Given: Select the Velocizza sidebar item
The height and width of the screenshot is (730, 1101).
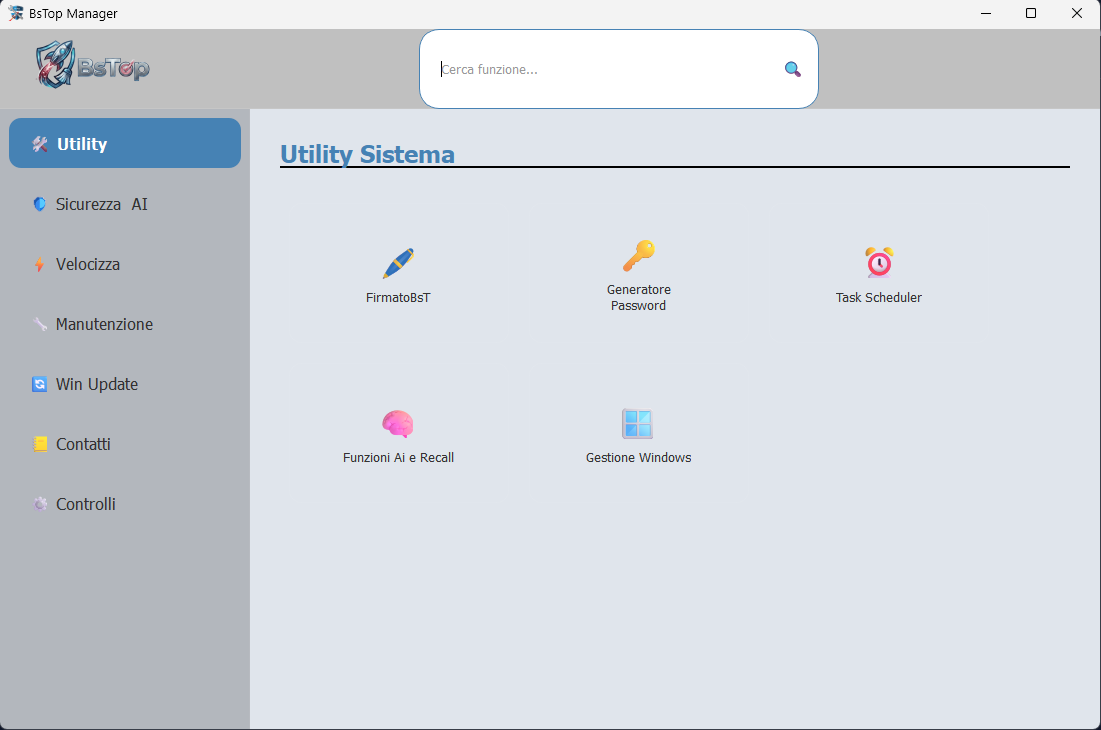Looking at the screenshot, I should tap(89, 263).
